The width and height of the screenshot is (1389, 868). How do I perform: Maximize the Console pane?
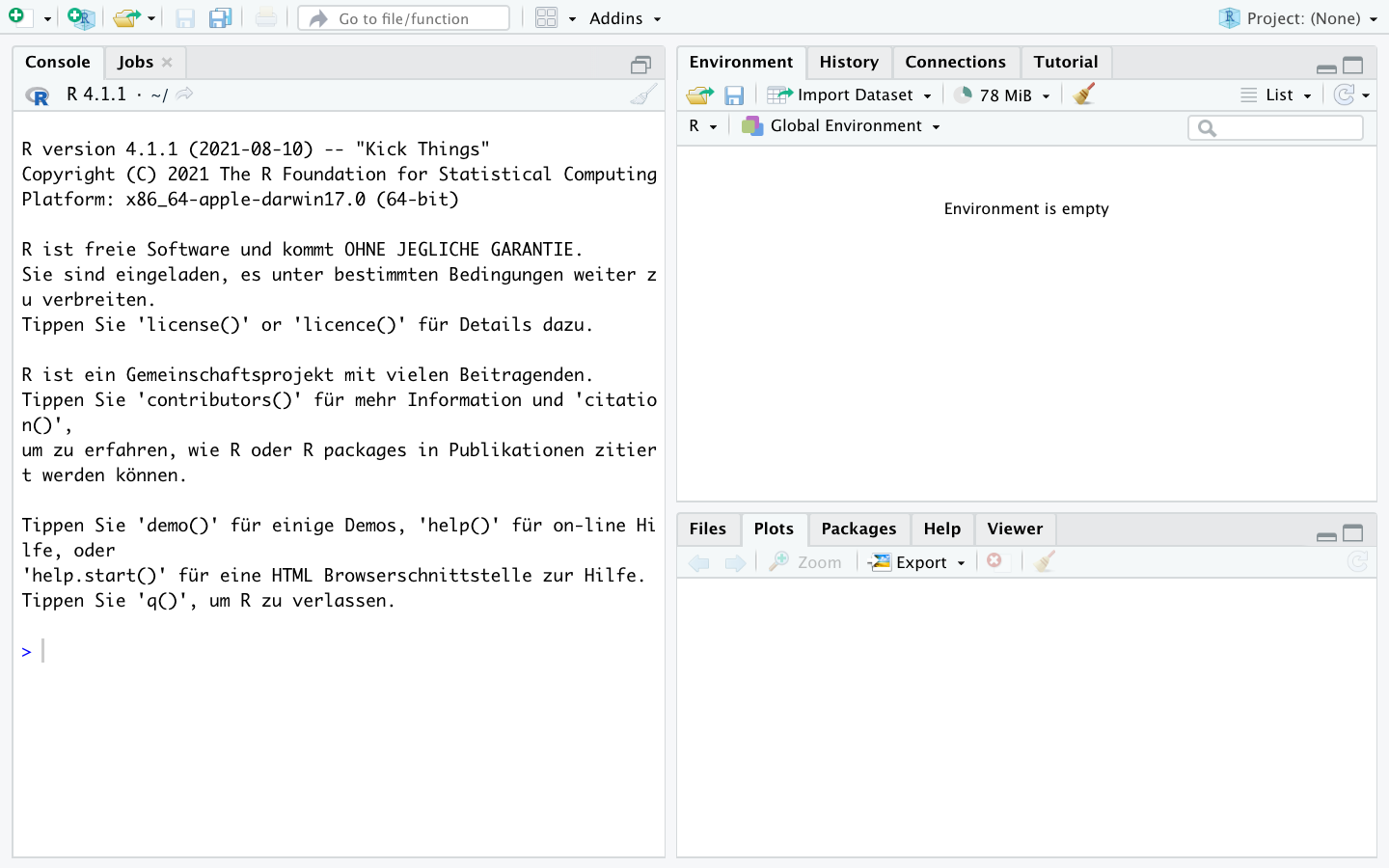[641, 65]
